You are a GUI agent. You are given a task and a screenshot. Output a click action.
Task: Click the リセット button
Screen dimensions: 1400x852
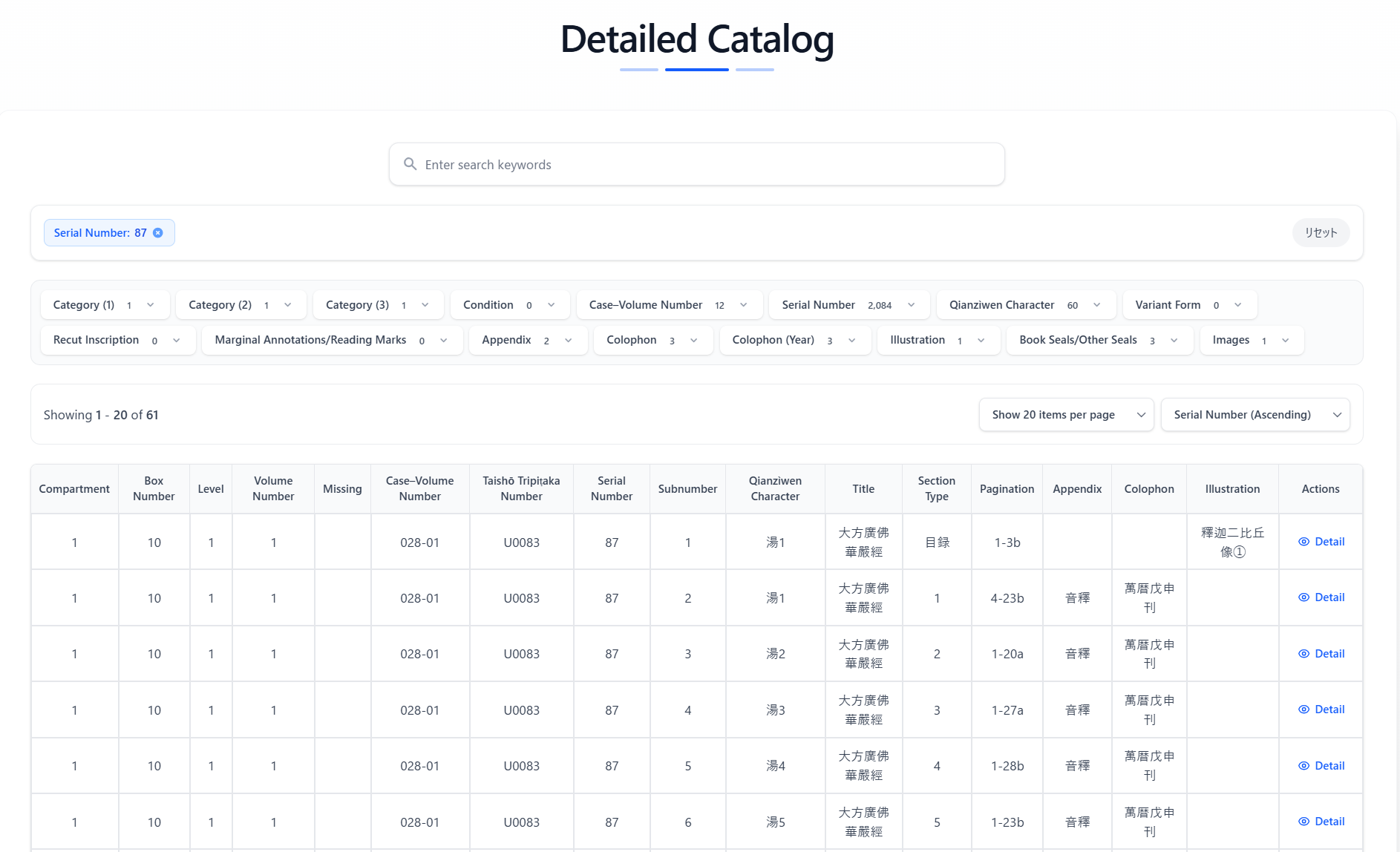[1321, 232]
